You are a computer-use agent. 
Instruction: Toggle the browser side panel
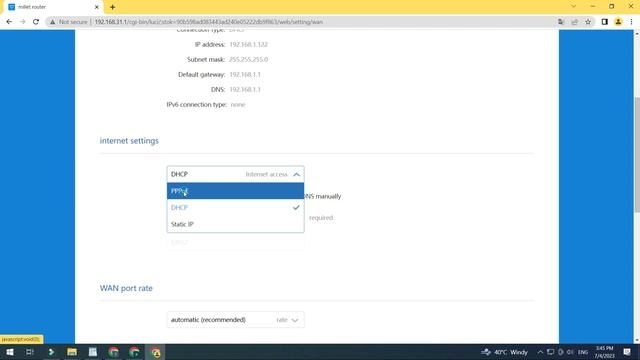(604, 22)
